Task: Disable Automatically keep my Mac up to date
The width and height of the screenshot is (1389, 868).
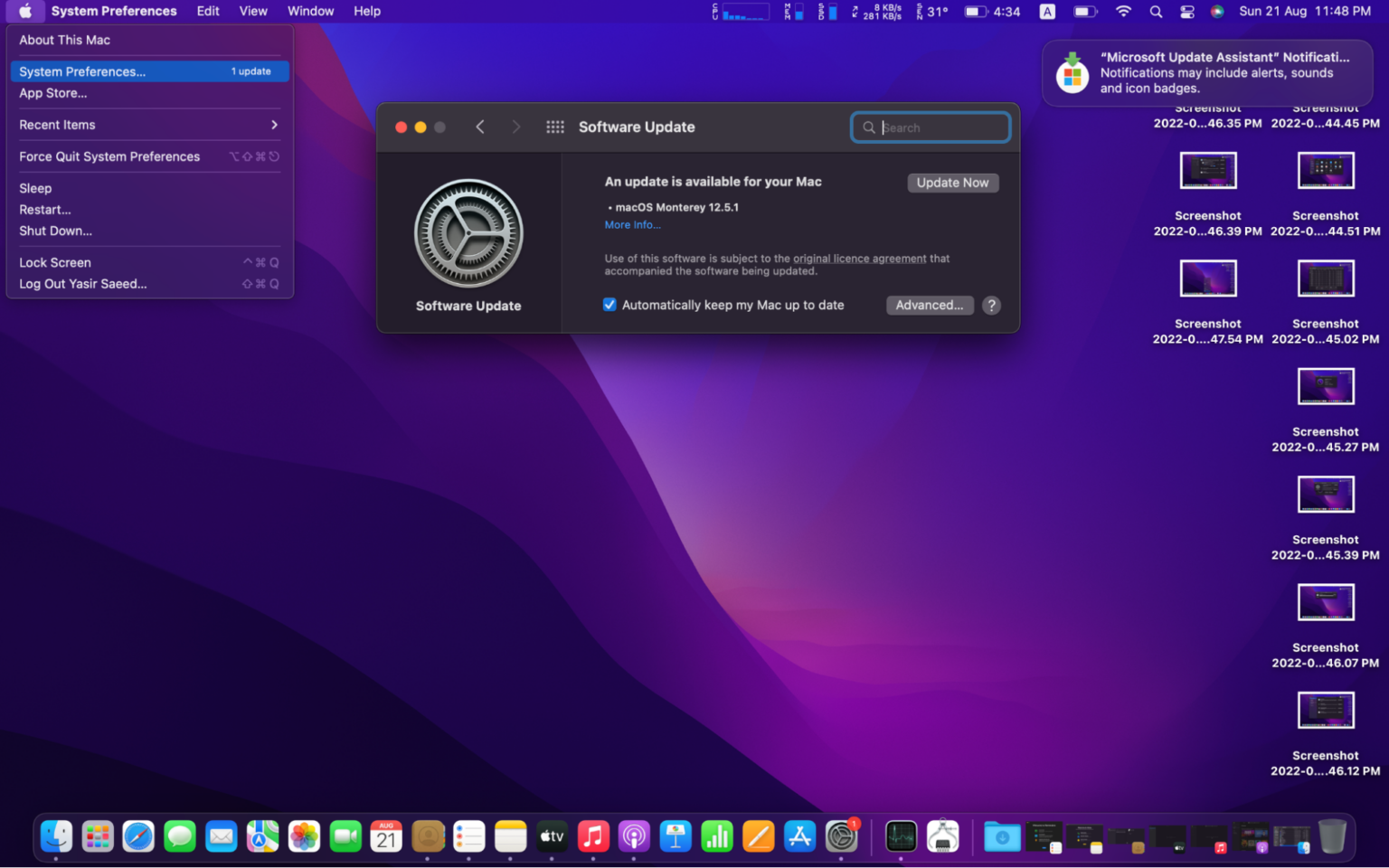Action: (x=609, y=305)
